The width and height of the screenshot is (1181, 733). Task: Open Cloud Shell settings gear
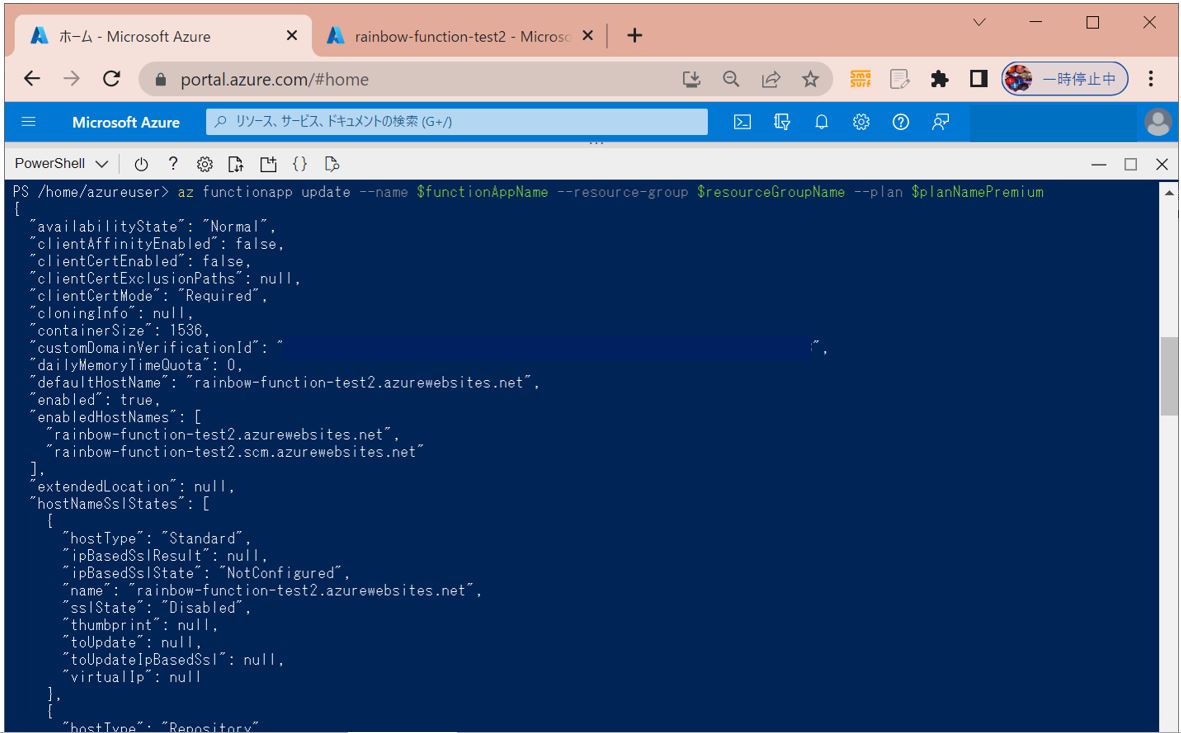pos(205,164)
